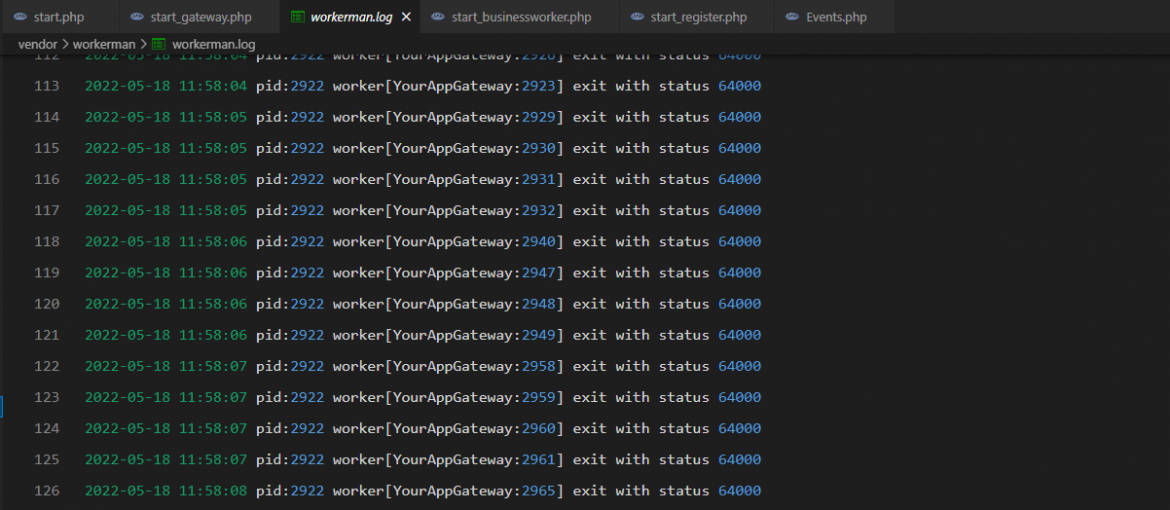The image size is (1170, 510).
Task: Click line number 120 in the gutter
Action: tap(47, 304)
